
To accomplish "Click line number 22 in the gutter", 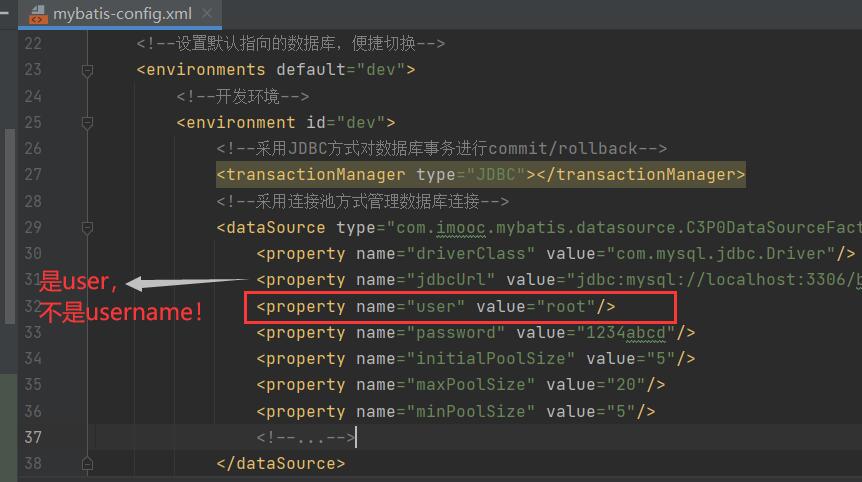I will [33, 43].
